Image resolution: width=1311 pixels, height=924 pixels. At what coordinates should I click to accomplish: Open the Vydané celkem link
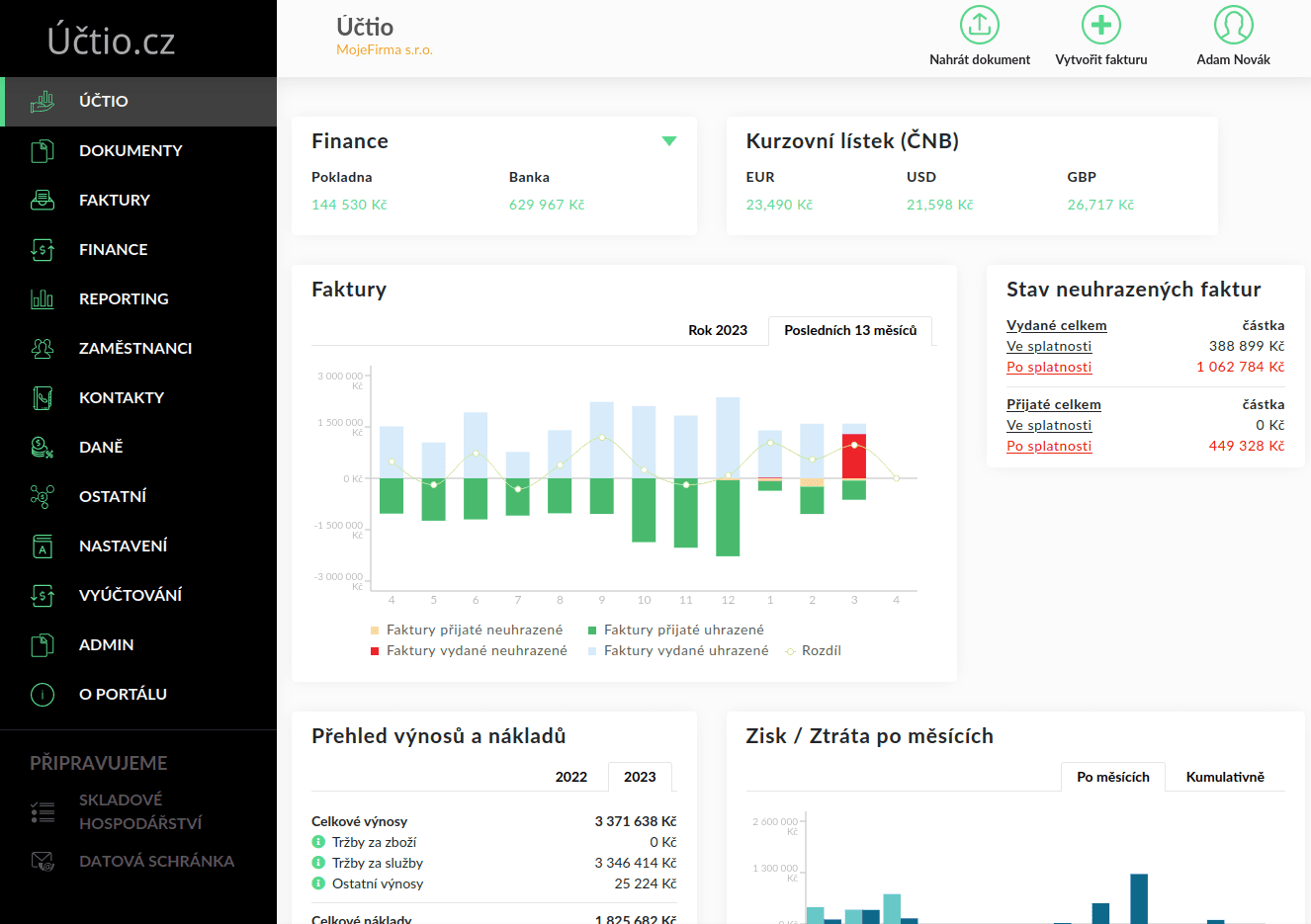(1056, 325)
